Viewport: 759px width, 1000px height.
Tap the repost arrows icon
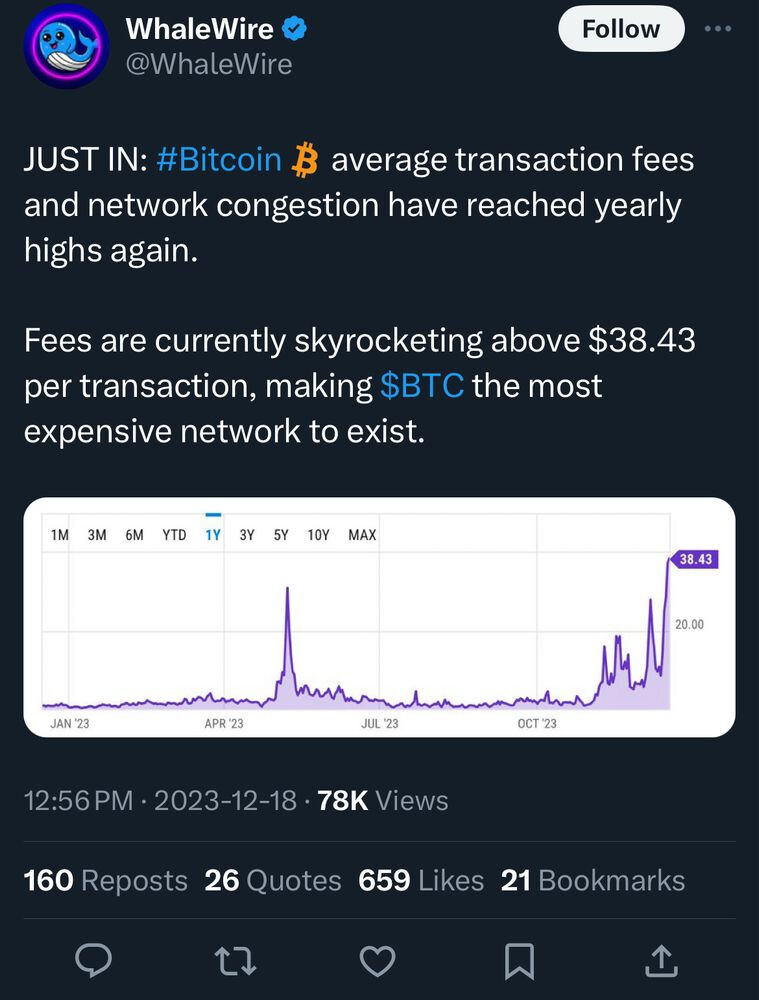tap(236, 962)
